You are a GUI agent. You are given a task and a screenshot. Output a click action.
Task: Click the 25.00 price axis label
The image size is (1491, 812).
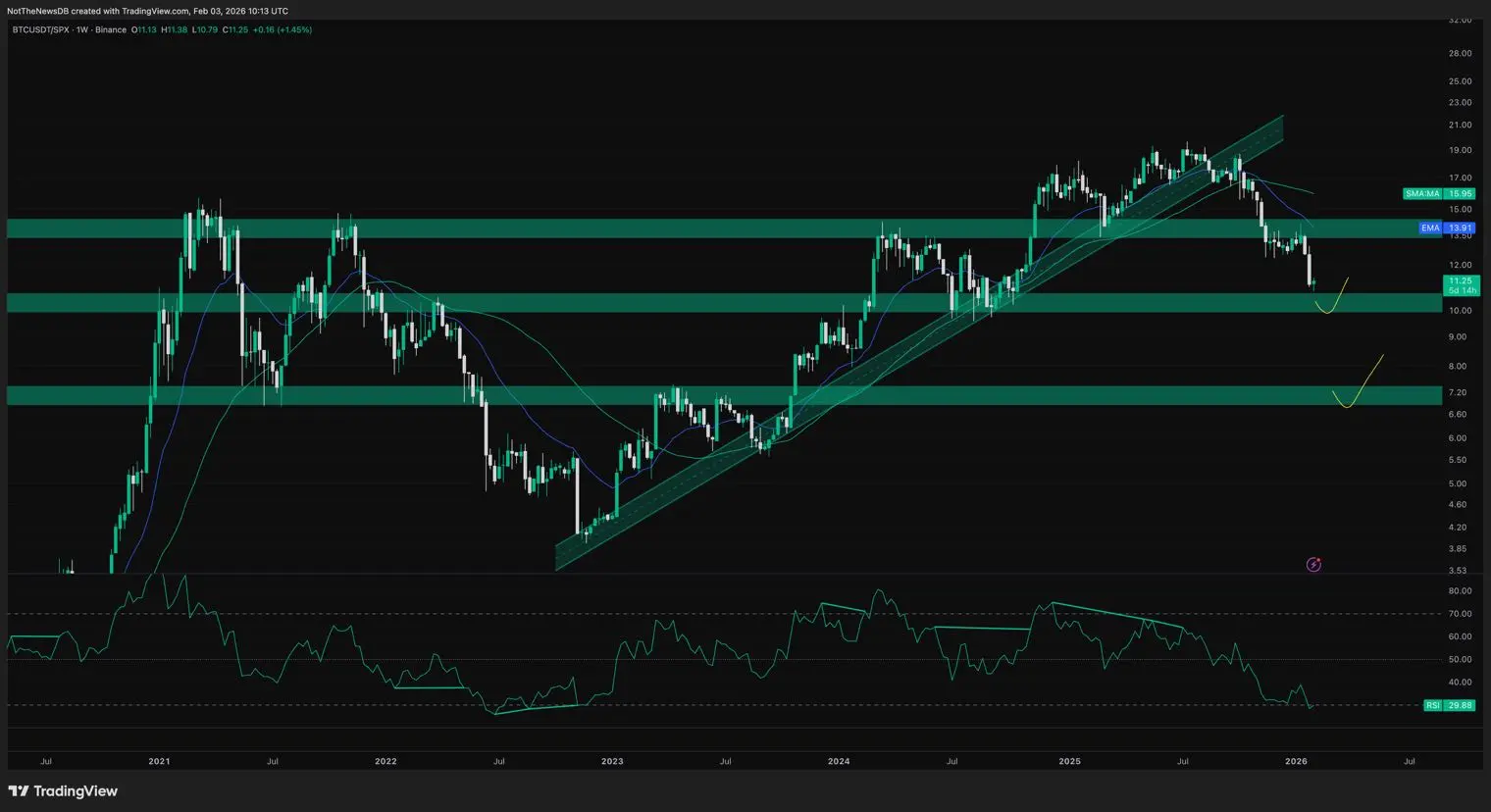point(1460,81)
